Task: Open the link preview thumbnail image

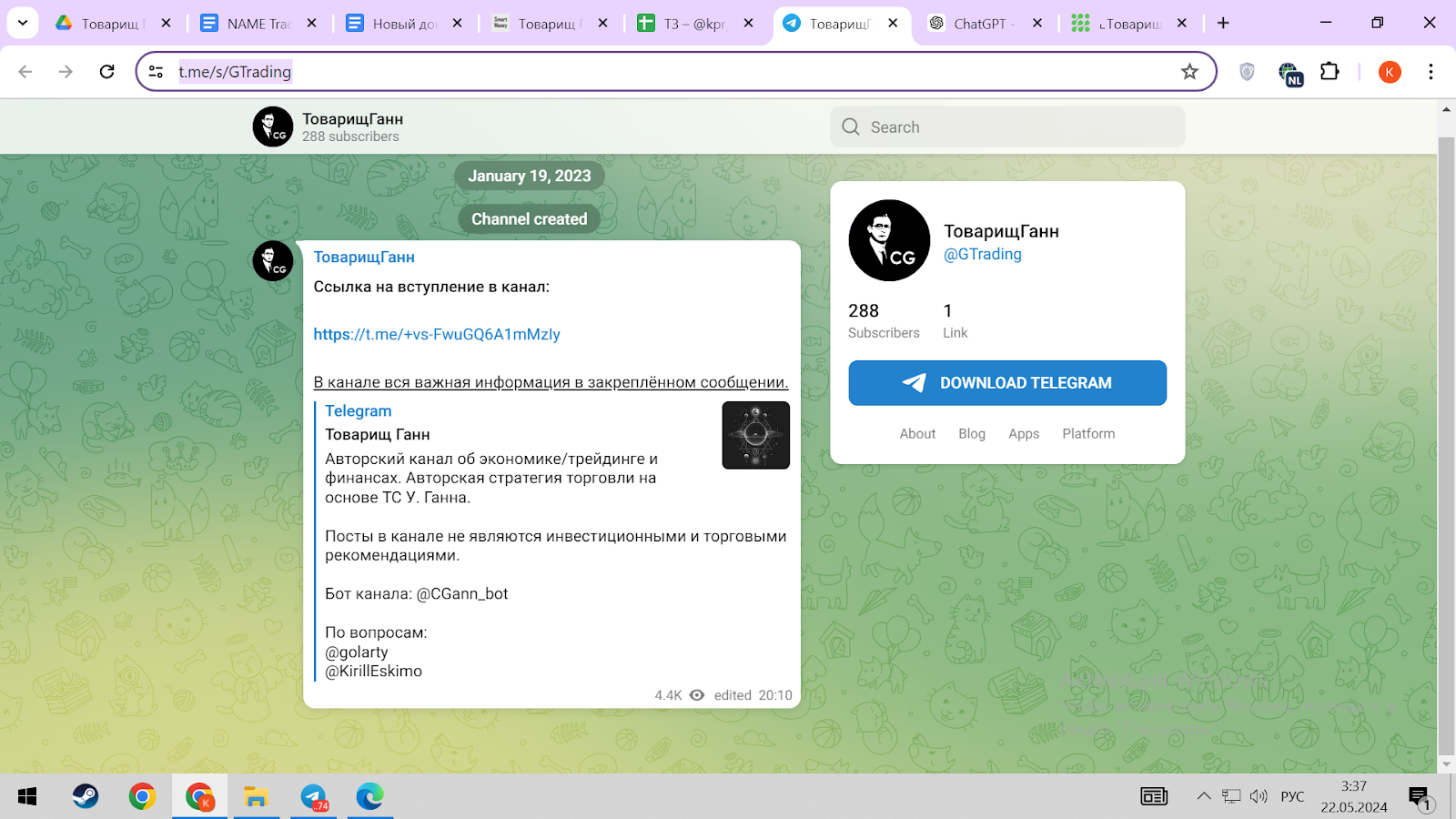Action: [755, 435]
